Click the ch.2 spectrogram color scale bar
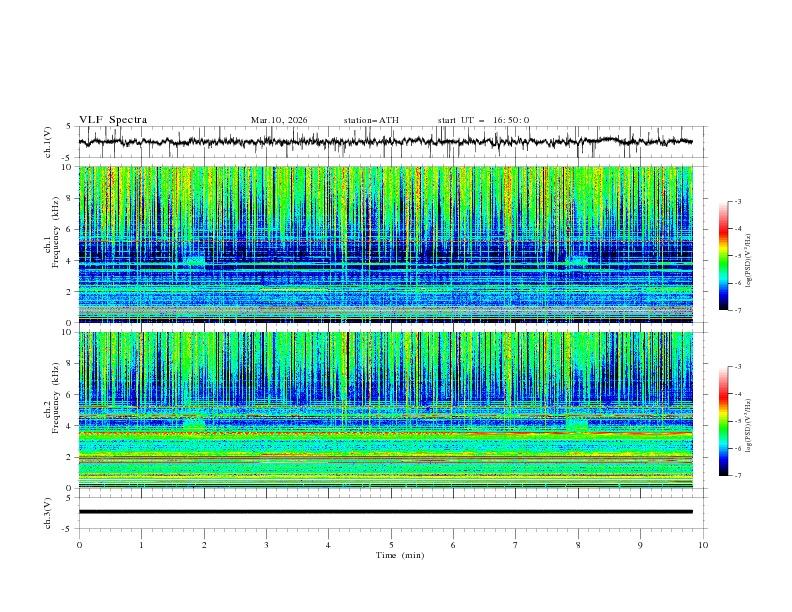Viewport: 792px width, 612px height. point(723,421)
